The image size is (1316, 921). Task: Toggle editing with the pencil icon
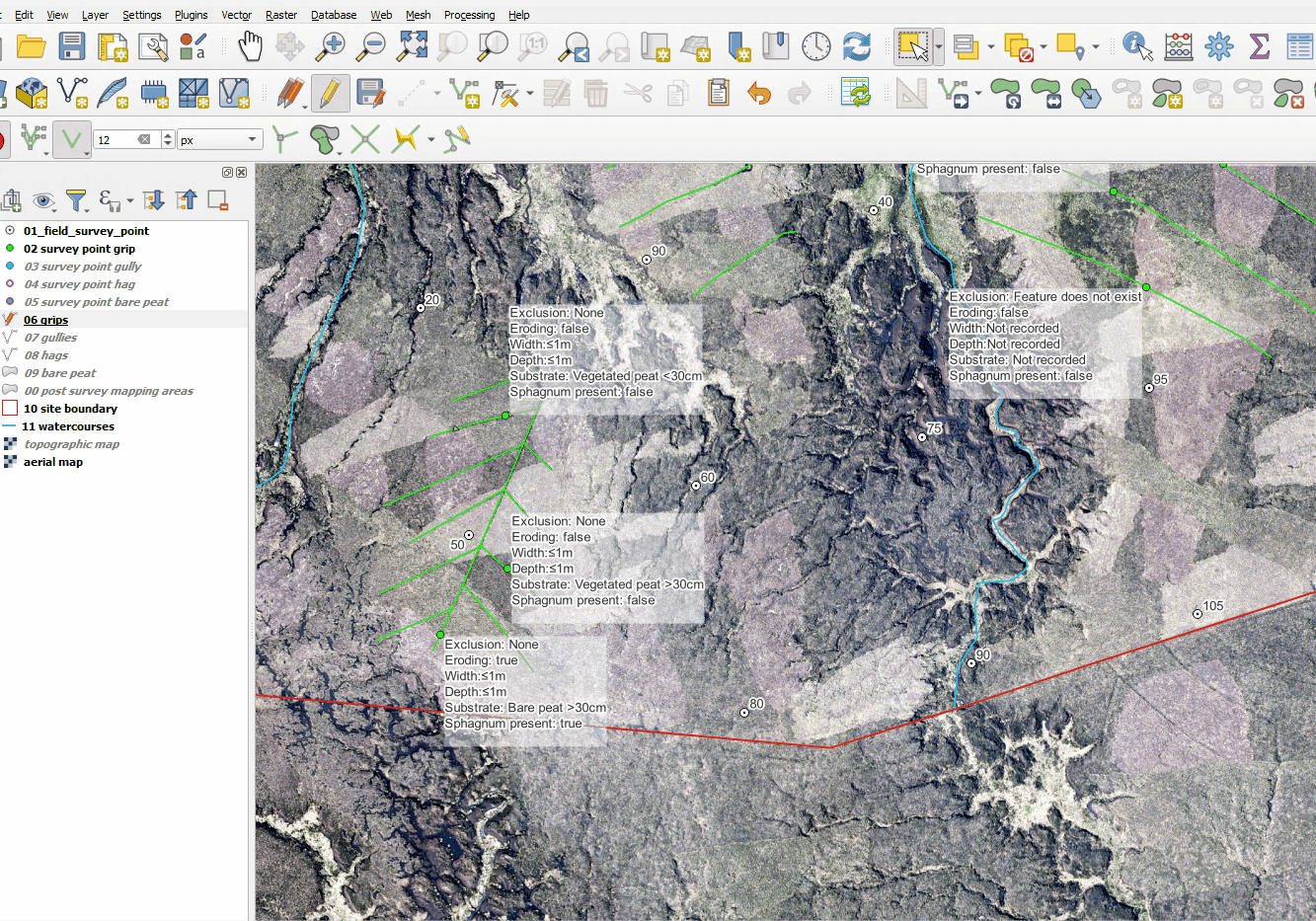pyautogui.click(x=330, y=94)
